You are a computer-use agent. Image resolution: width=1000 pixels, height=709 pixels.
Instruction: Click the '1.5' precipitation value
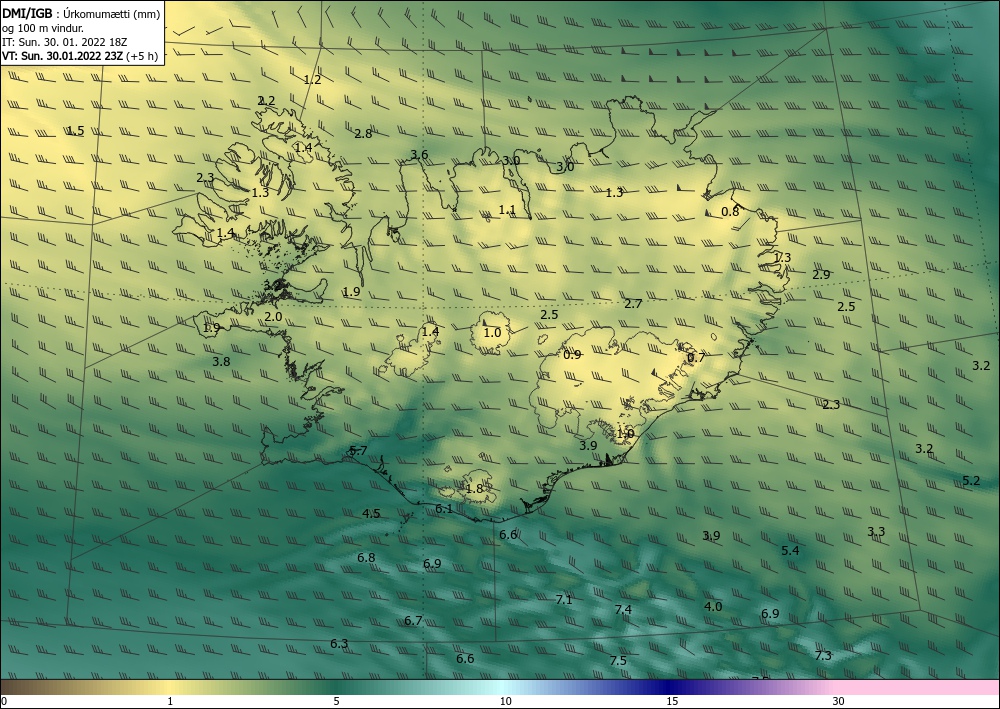click(75, 131)
